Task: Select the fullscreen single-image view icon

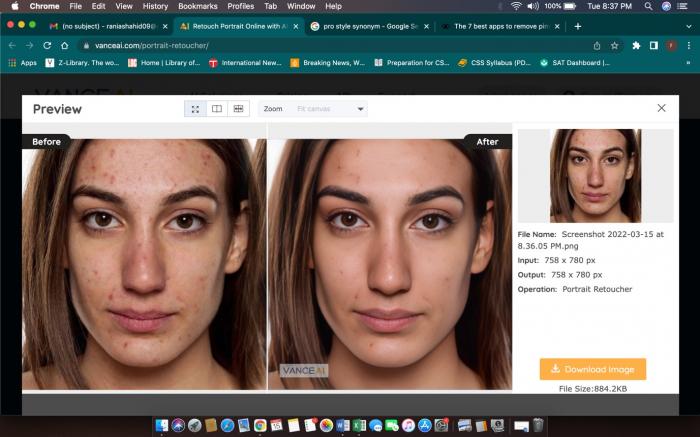Action: [x=195, y=109]
